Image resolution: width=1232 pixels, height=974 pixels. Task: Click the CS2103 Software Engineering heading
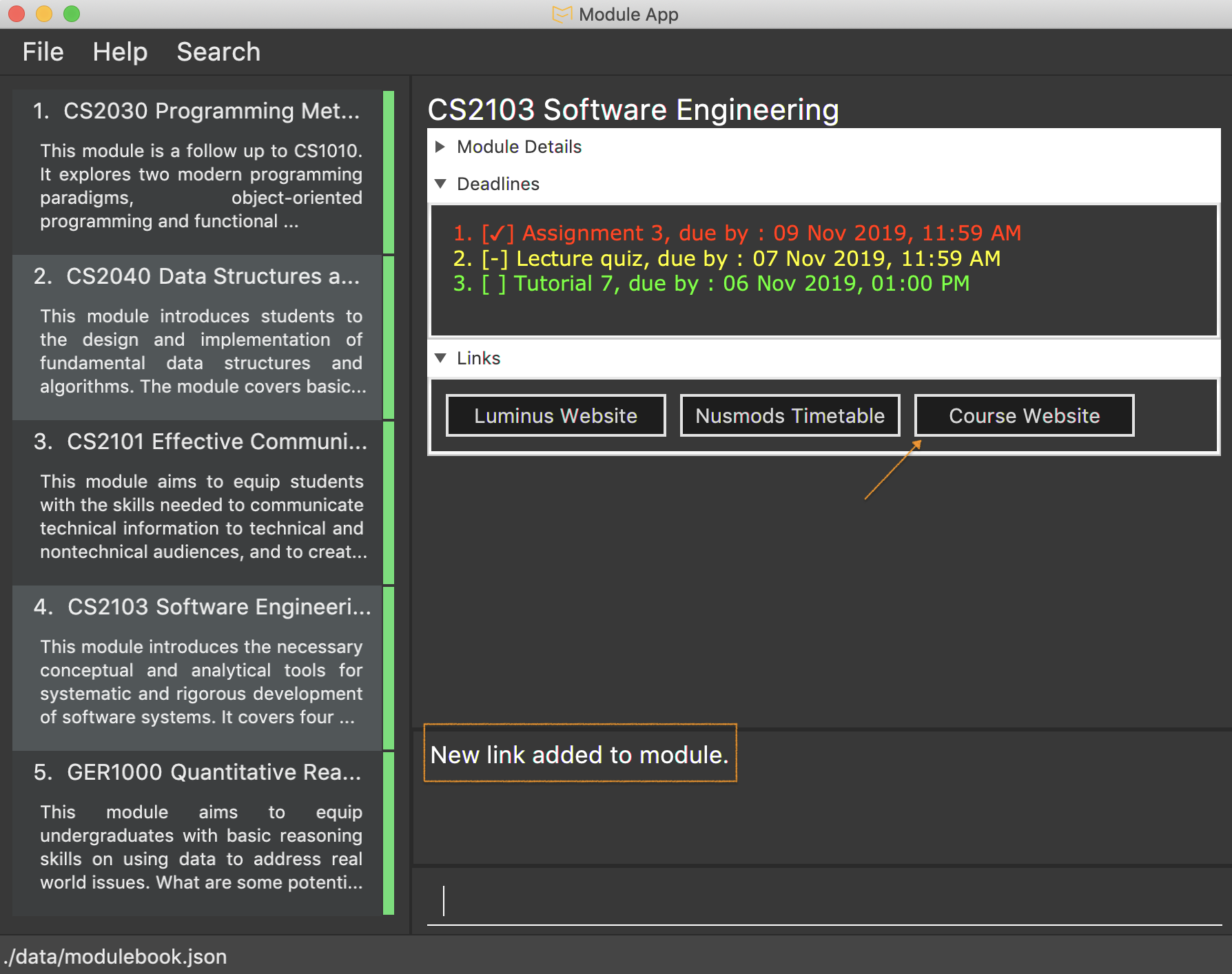pyautogui.click(x=633, y=110)
